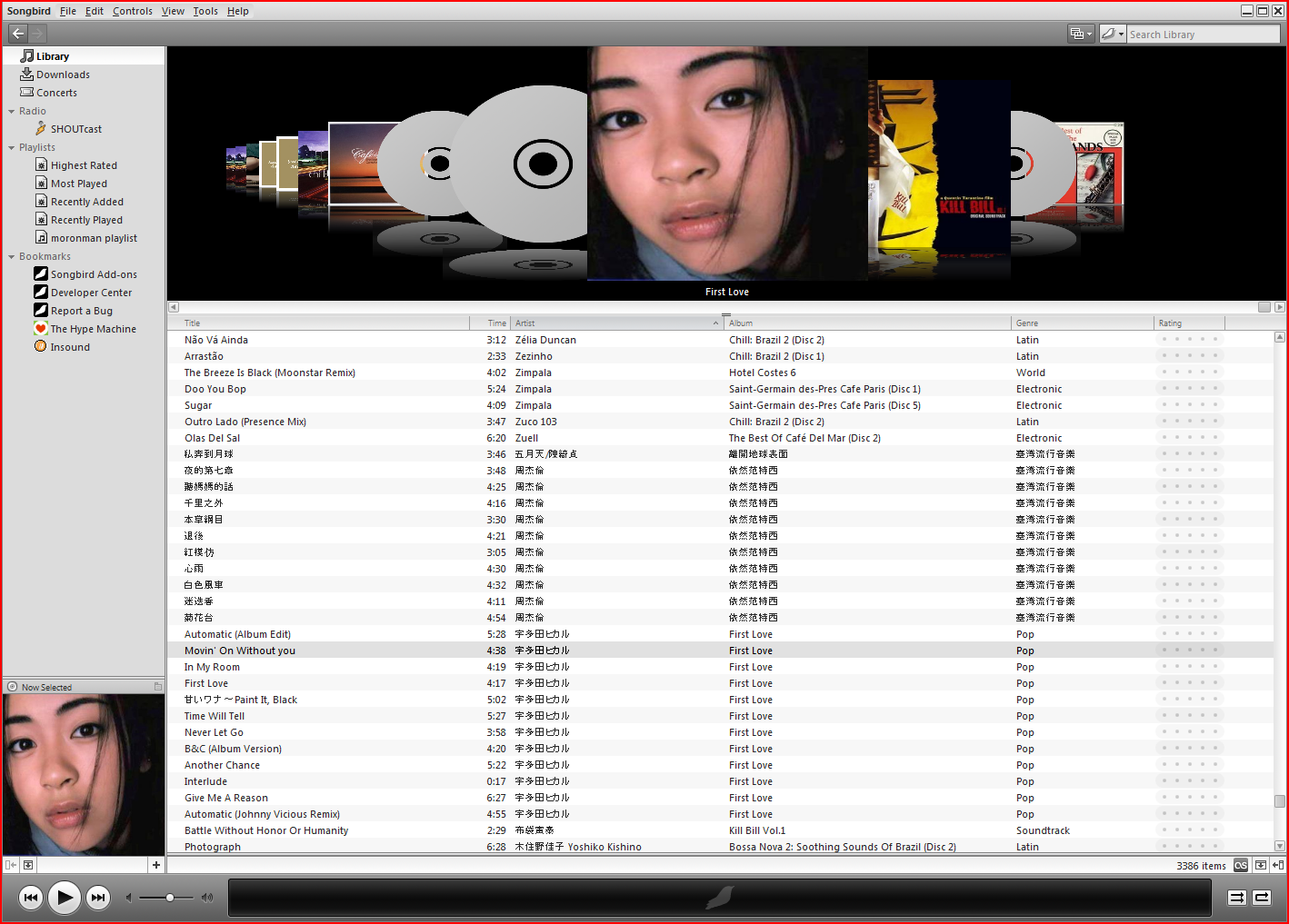This screenshot has height=924, width=1289.
Task: Click the cover flow scroll right arrow
Action: [x=1280, y=307]
